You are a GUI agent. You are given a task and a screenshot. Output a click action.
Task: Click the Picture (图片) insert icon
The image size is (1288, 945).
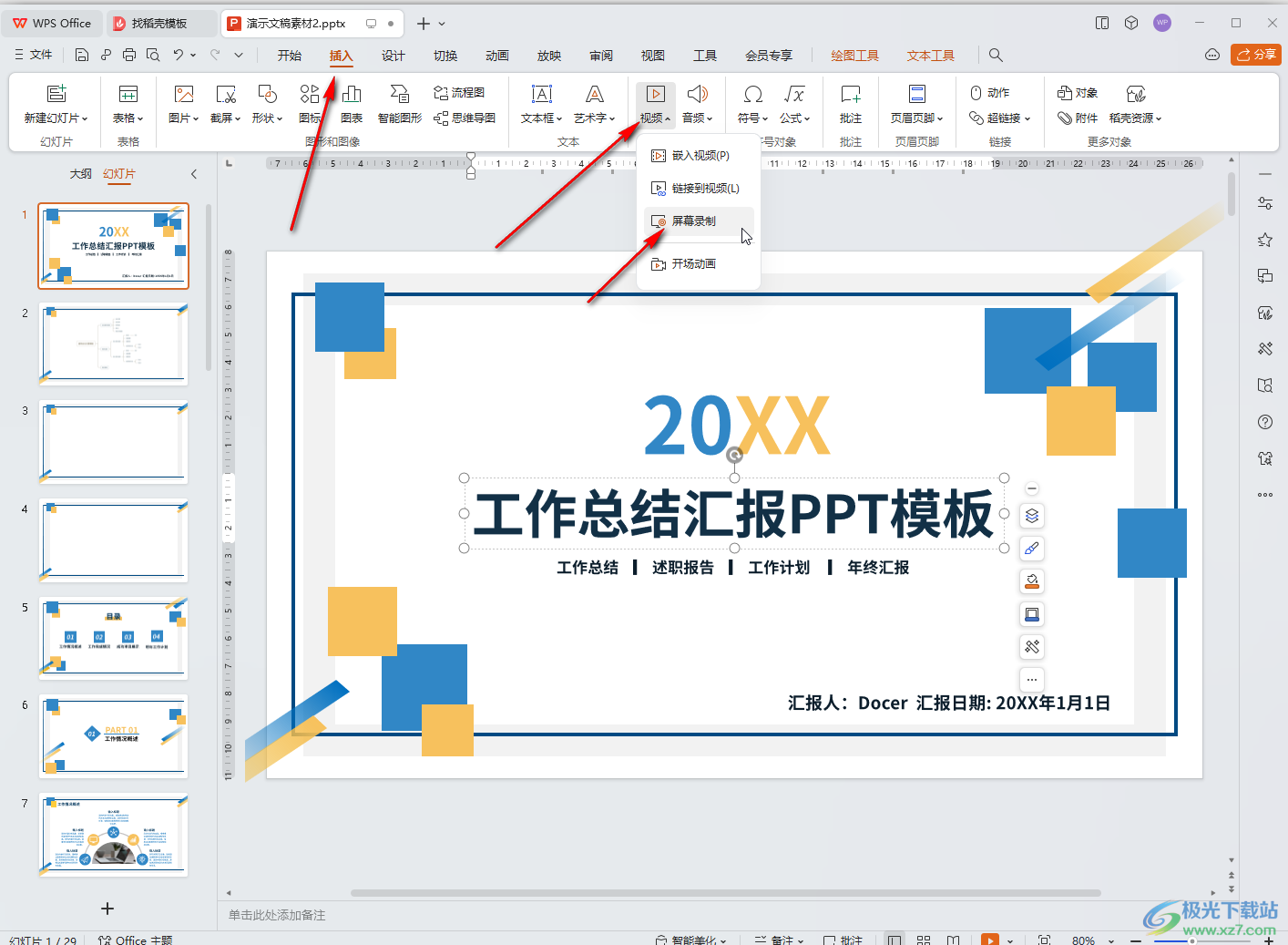[x=184, y=94]
